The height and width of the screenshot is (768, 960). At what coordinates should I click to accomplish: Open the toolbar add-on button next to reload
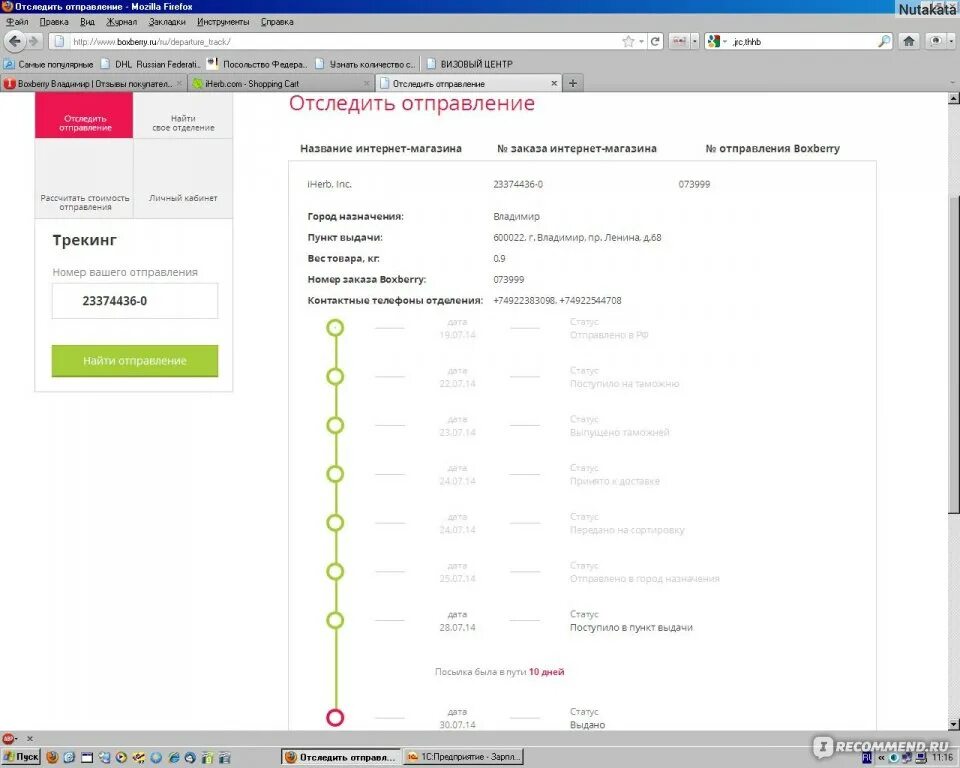(679, 41)
